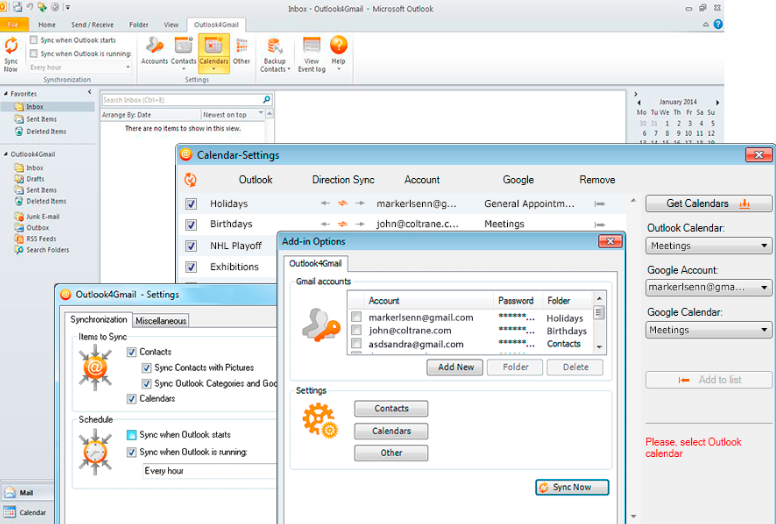The image size is (776, 524).
Task: Open Google Calendar dropdown
Action: click(709, 330)
